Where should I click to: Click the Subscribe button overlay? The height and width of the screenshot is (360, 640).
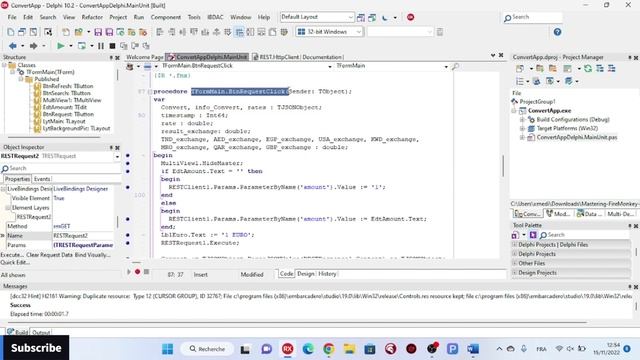[x=36, y=348]
